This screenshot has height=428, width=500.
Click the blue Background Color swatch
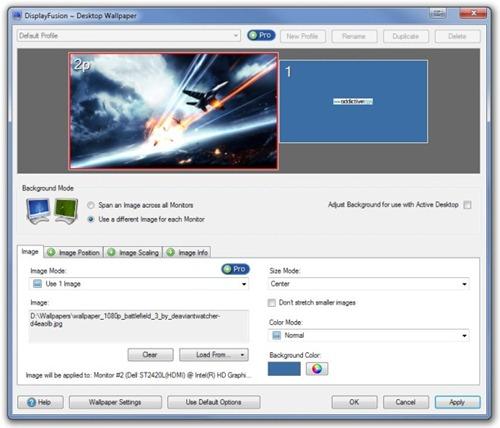[x=284, y=369]
